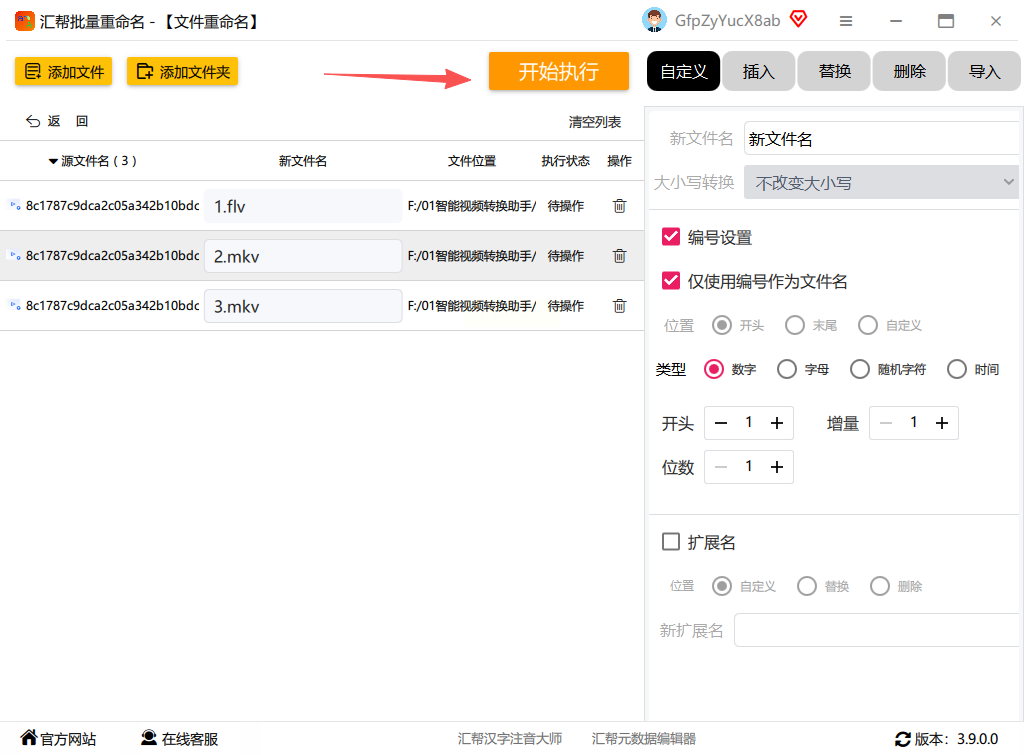This screenshot has height=755, width=1024.
Task: Increase the 开头 start number
Action: (776, 423)
